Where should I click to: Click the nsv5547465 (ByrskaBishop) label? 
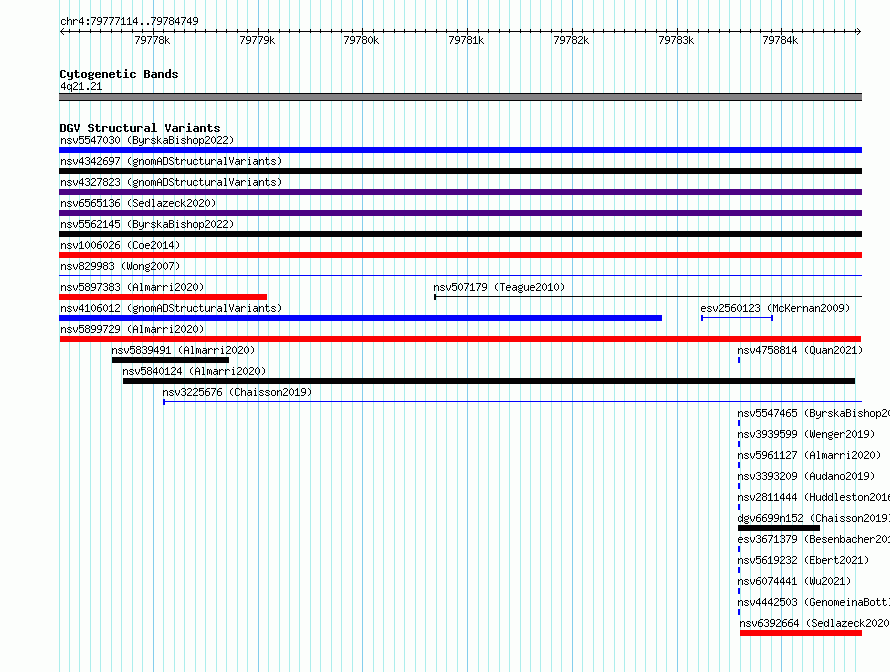point(813,413)
